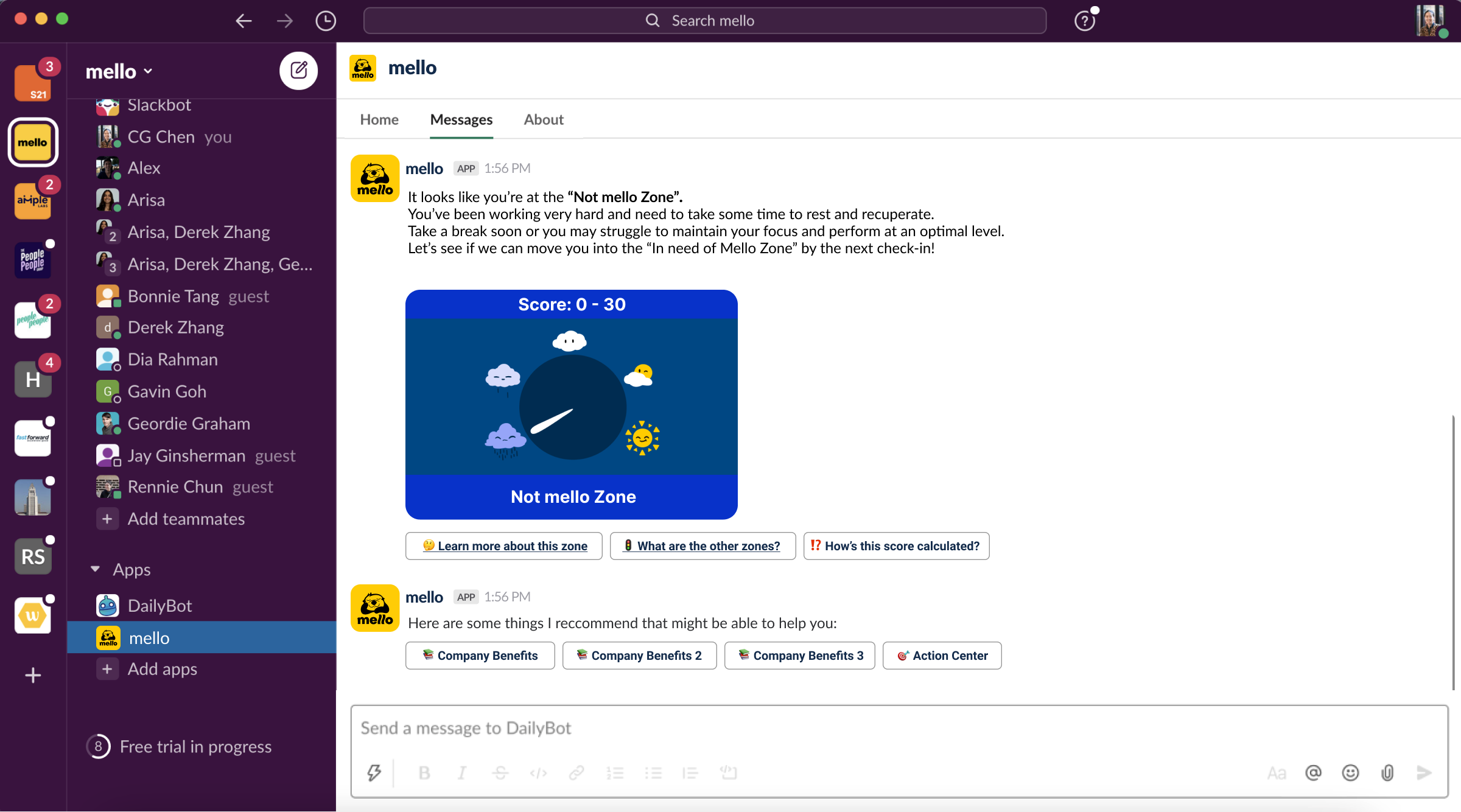Open the history clock icon

tap(326, 21)
